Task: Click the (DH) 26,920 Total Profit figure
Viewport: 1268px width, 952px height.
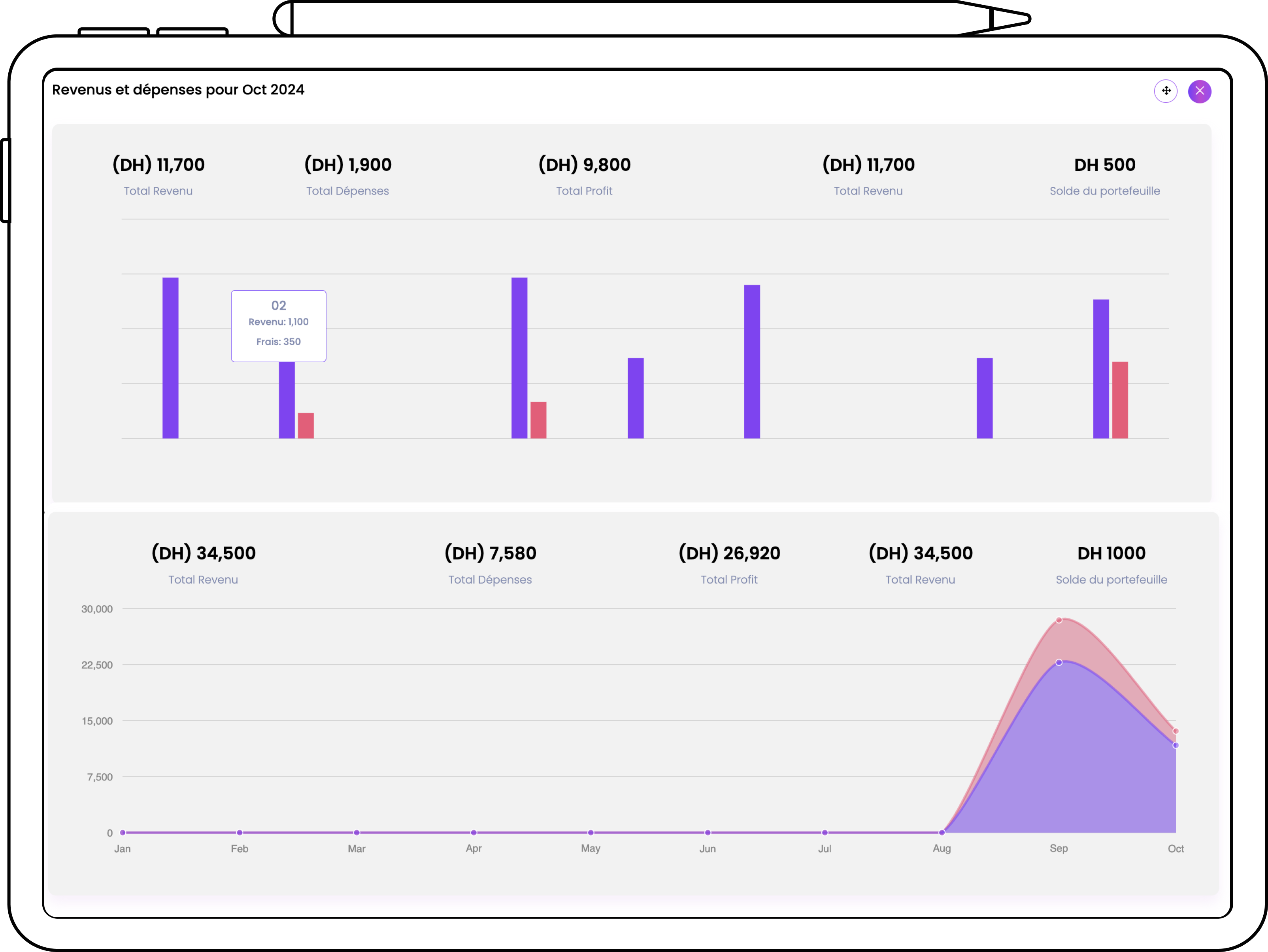Action: 729,553
